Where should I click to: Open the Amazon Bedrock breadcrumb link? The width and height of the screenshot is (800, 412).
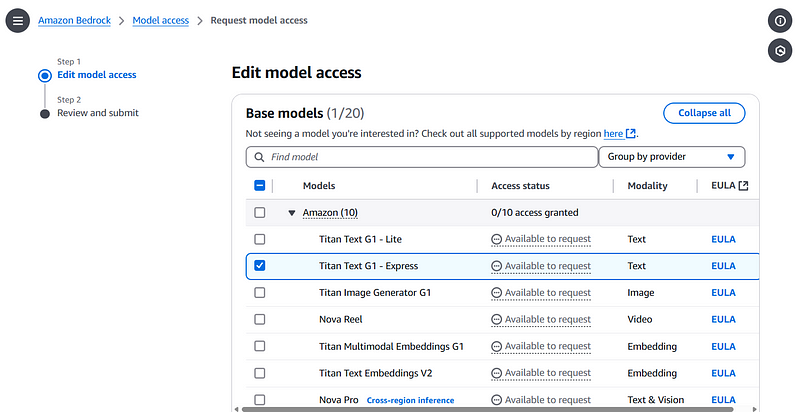point(74,20)
